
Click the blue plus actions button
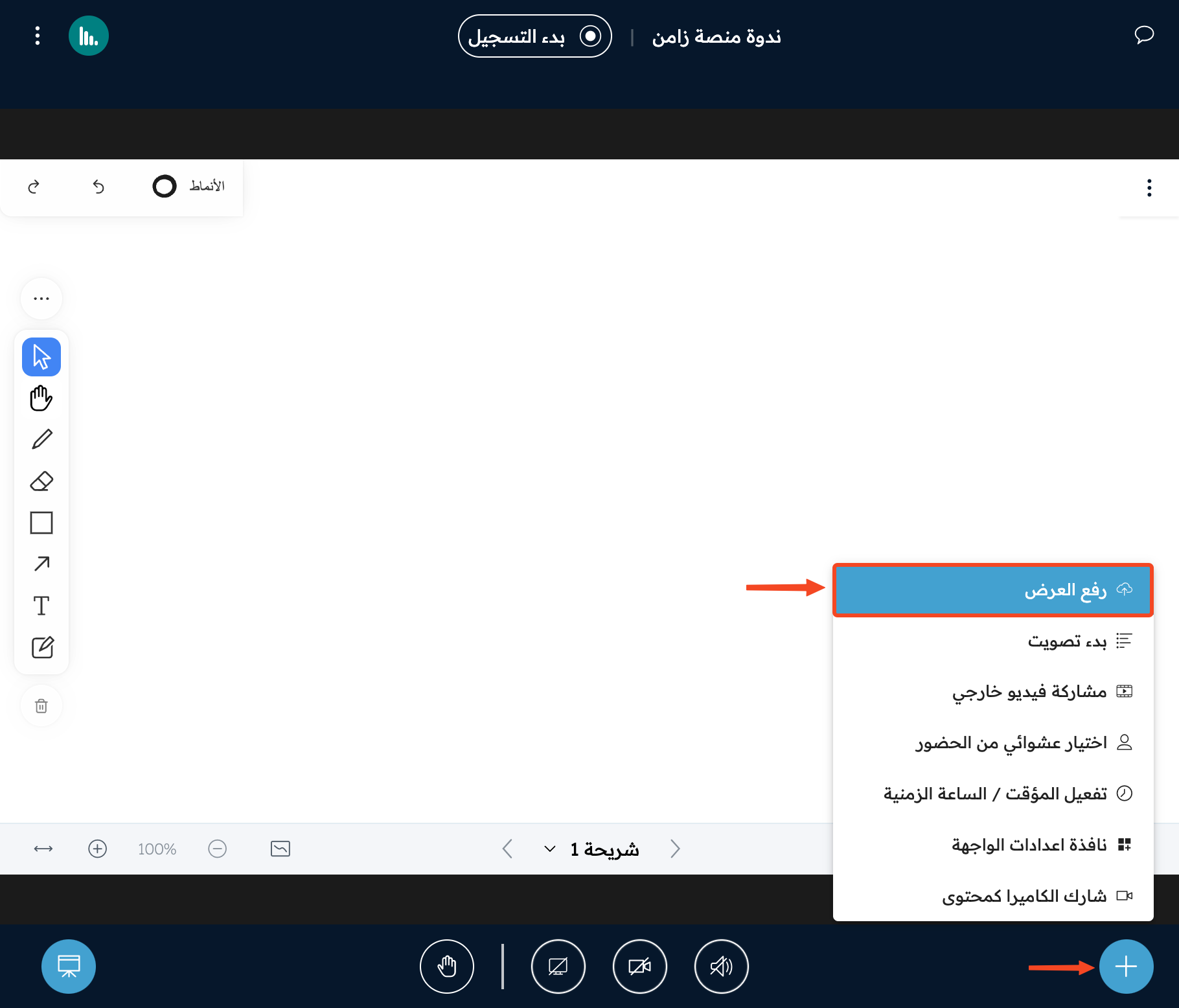pos(1126,967)
